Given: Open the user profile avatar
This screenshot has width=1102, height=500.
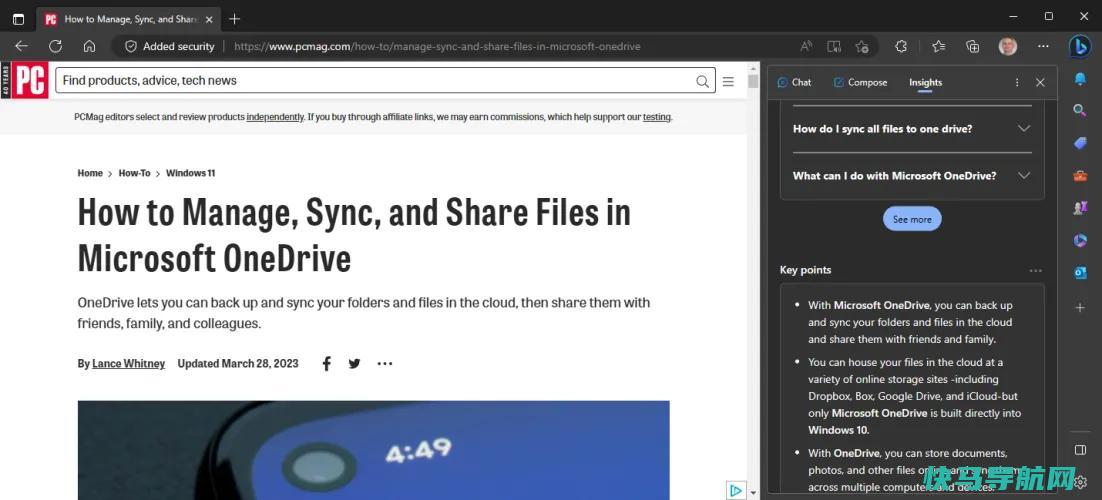Looking at the screenshot, I should (x=1007, y=46).
